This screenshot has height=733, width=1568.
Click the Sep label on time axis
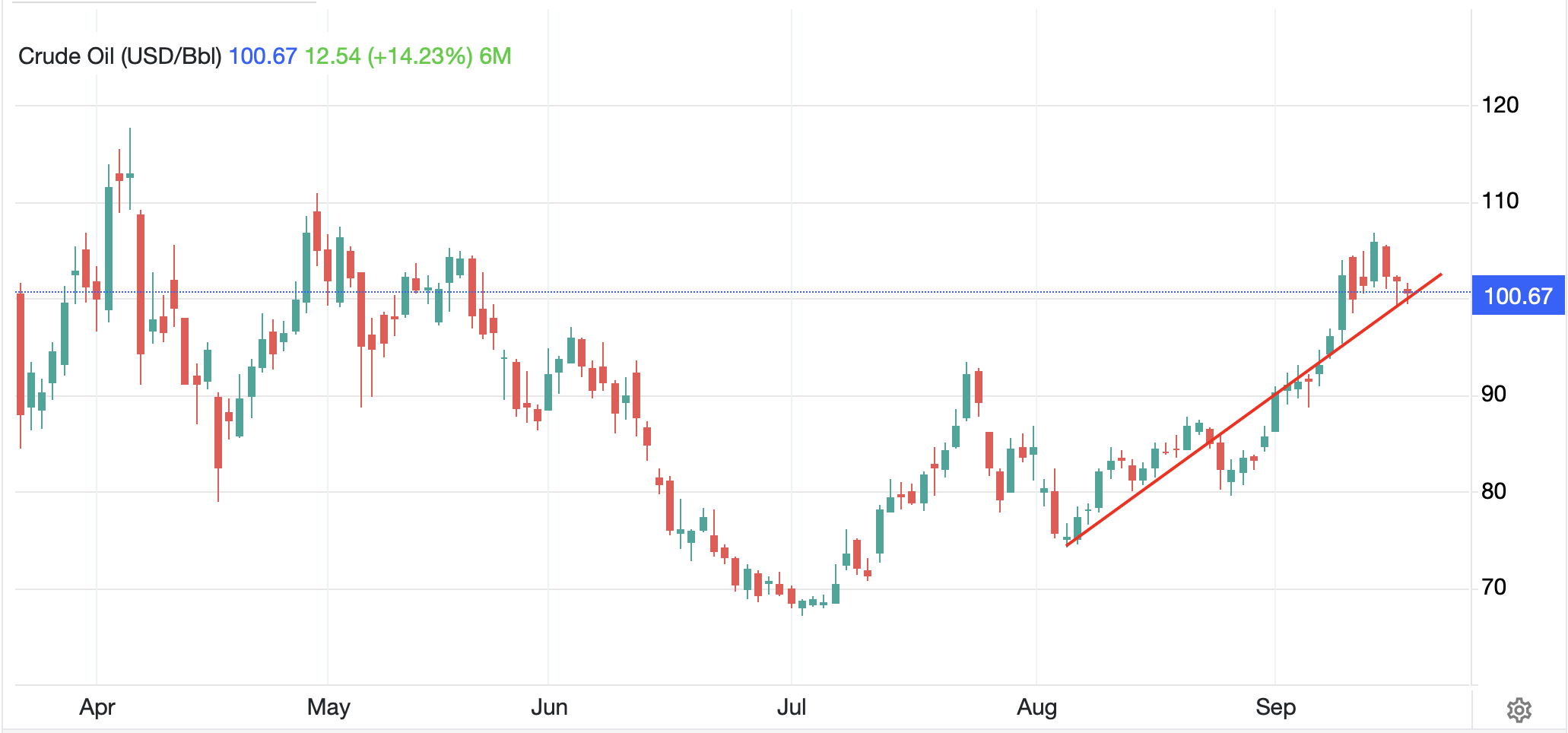[1275, 707]
